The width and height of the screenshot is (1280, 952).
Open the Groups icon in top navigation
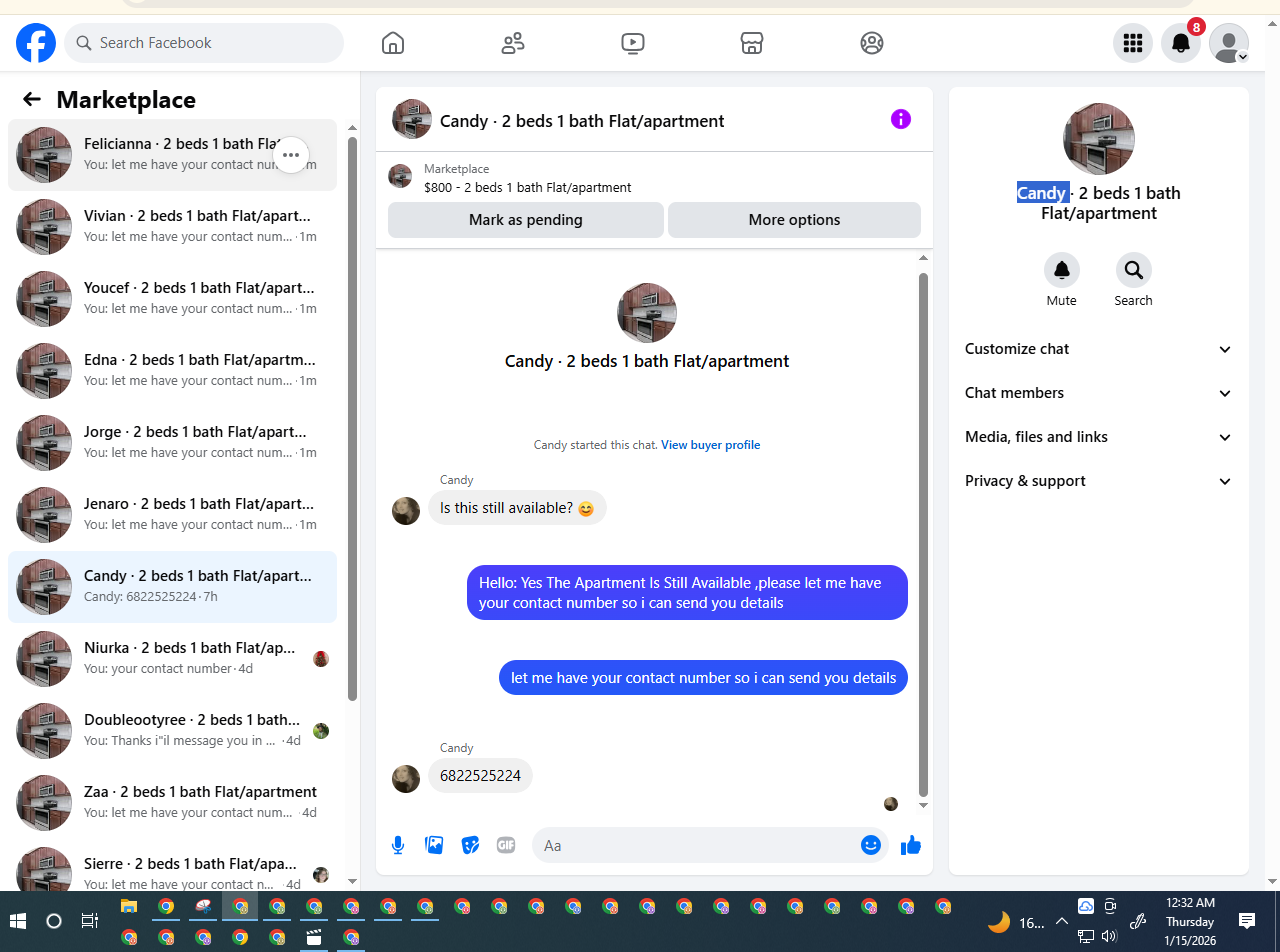click(872, 43)
